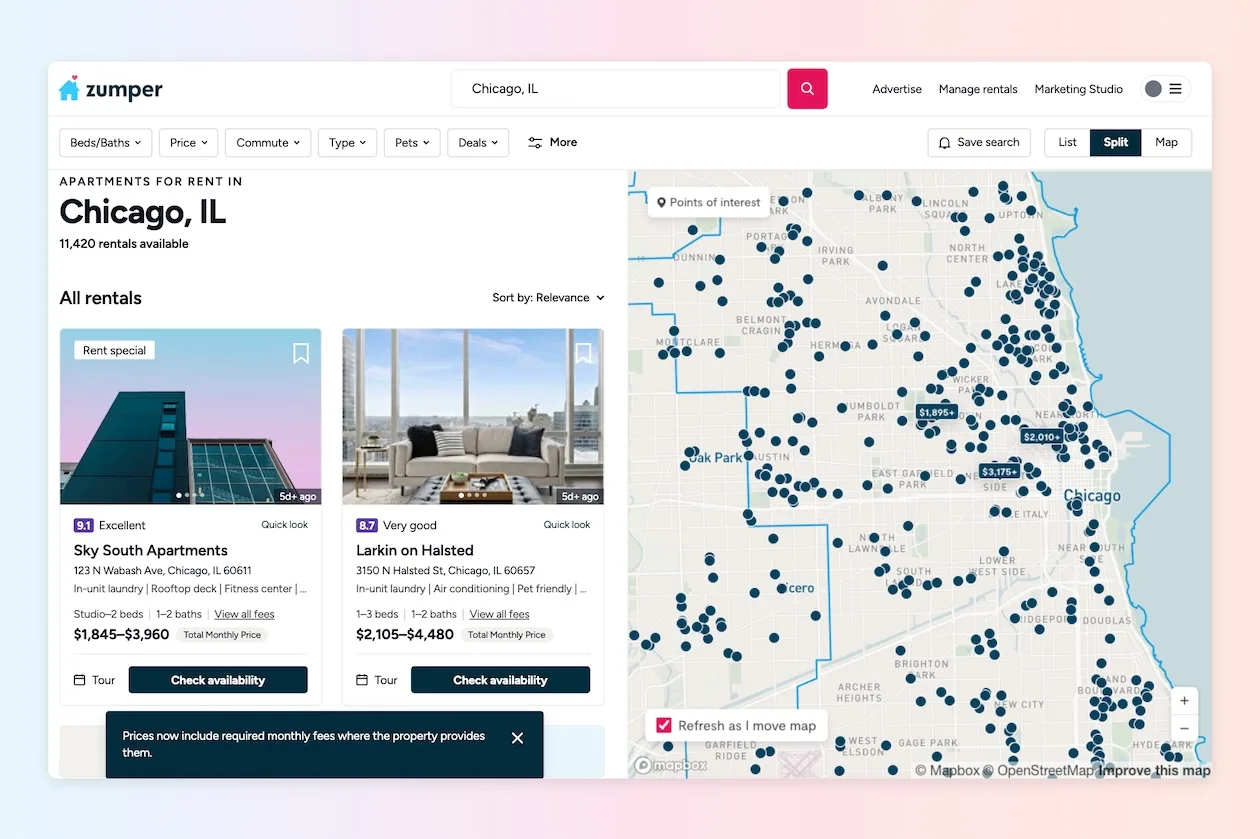Viewport: 1260px width, 839px height.
Task: View all fees for Larkin on Halsted
Action: [x=499, y=614]
